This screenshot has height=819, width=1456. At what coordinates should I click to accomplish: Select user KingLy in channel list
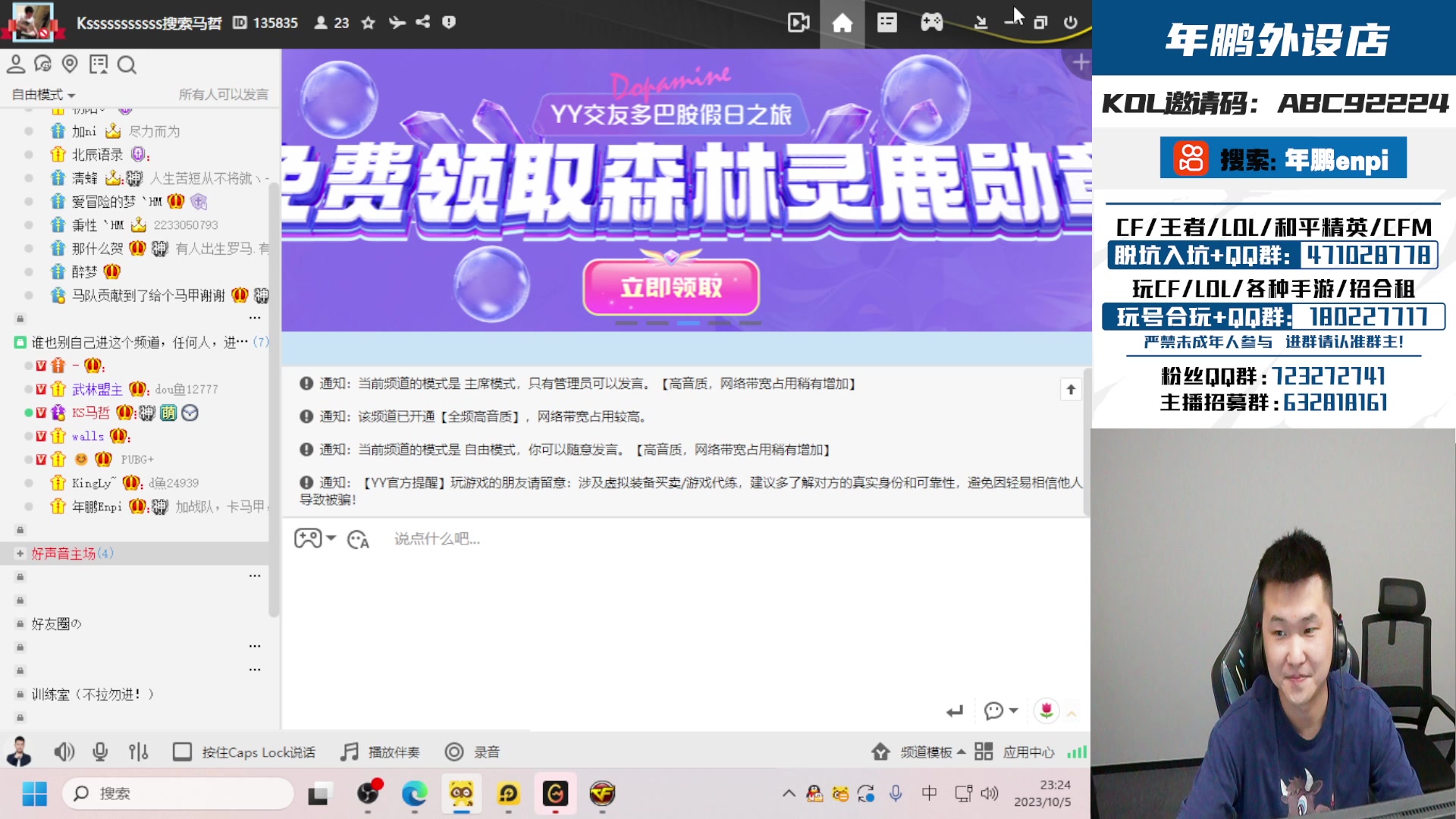click(x=95, y=483)
